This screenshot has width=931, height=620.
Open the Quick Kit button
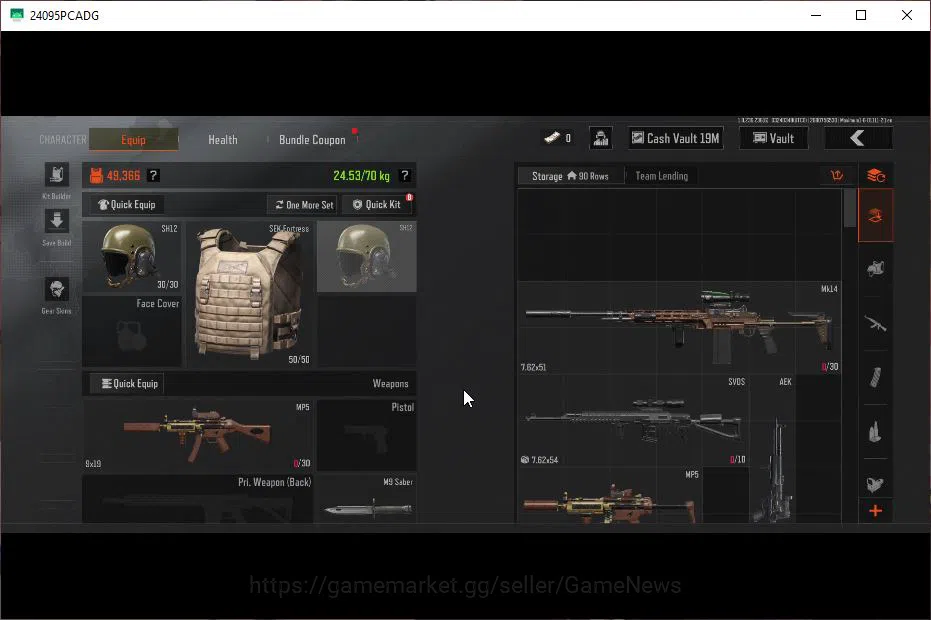(377, 204)
